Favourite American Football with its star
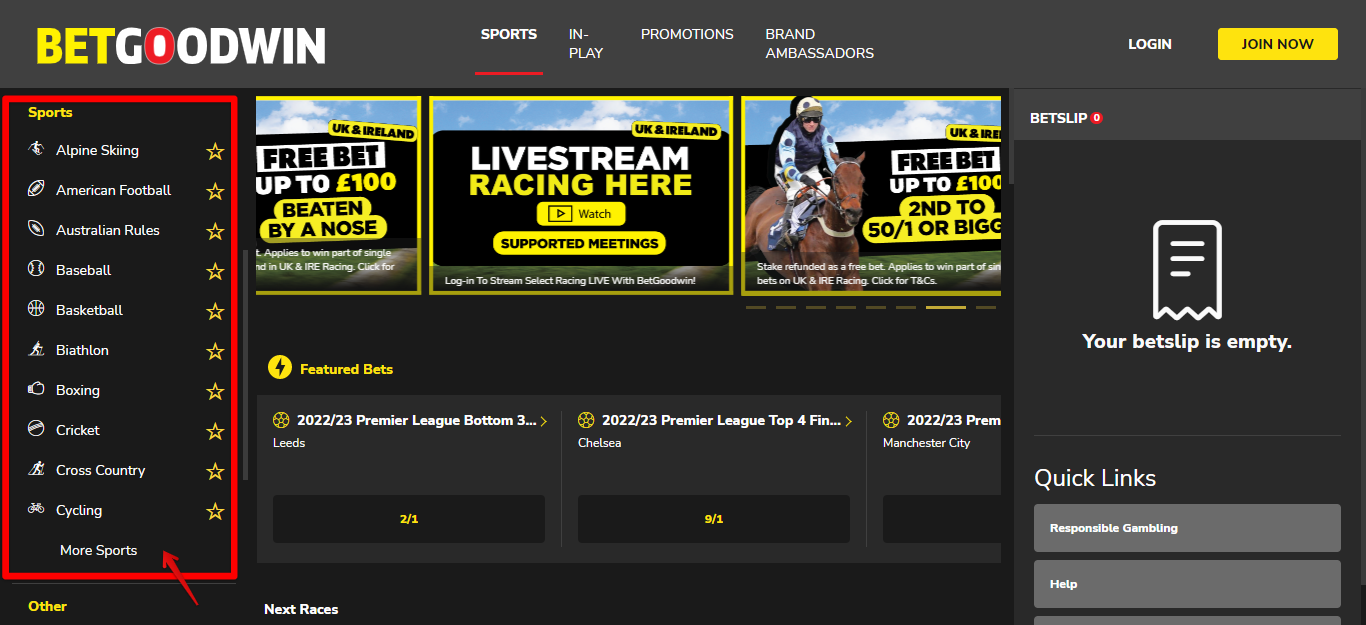Screen dimensions: 1366x625 215,191
